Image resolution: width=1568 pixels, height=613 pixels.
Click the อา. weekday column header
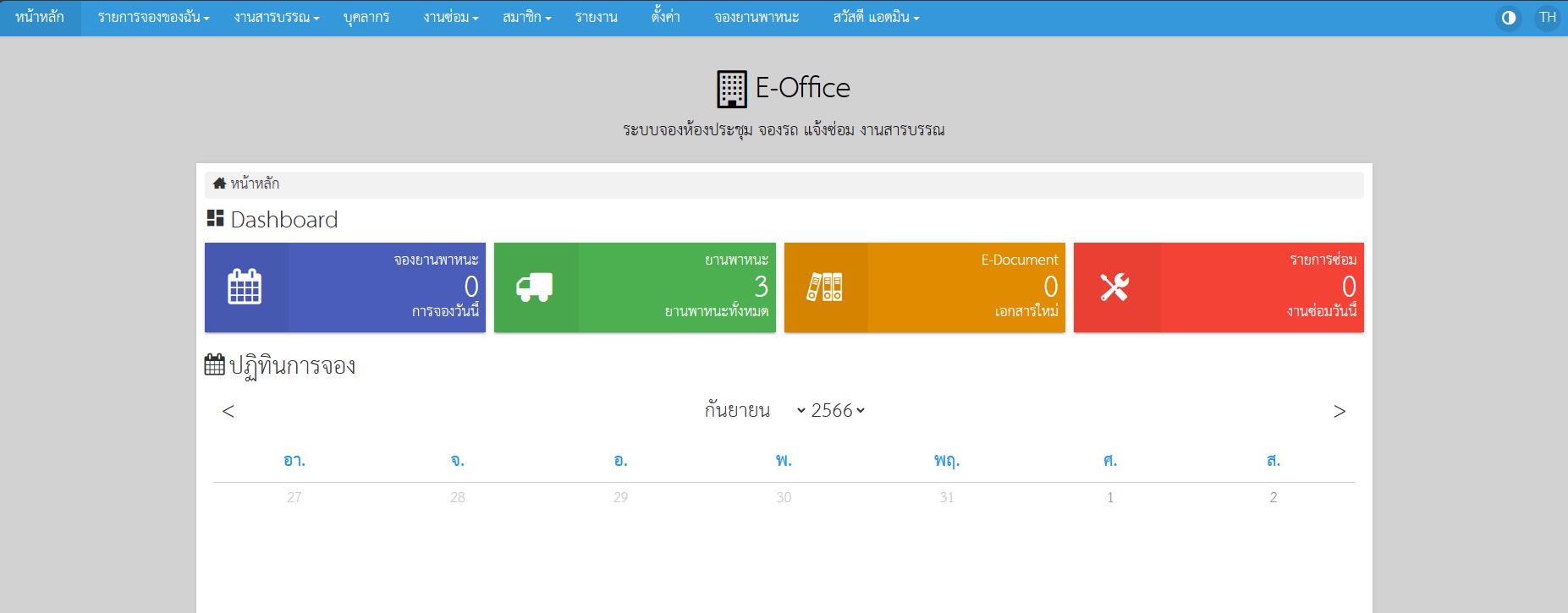[x=294, y=461]
